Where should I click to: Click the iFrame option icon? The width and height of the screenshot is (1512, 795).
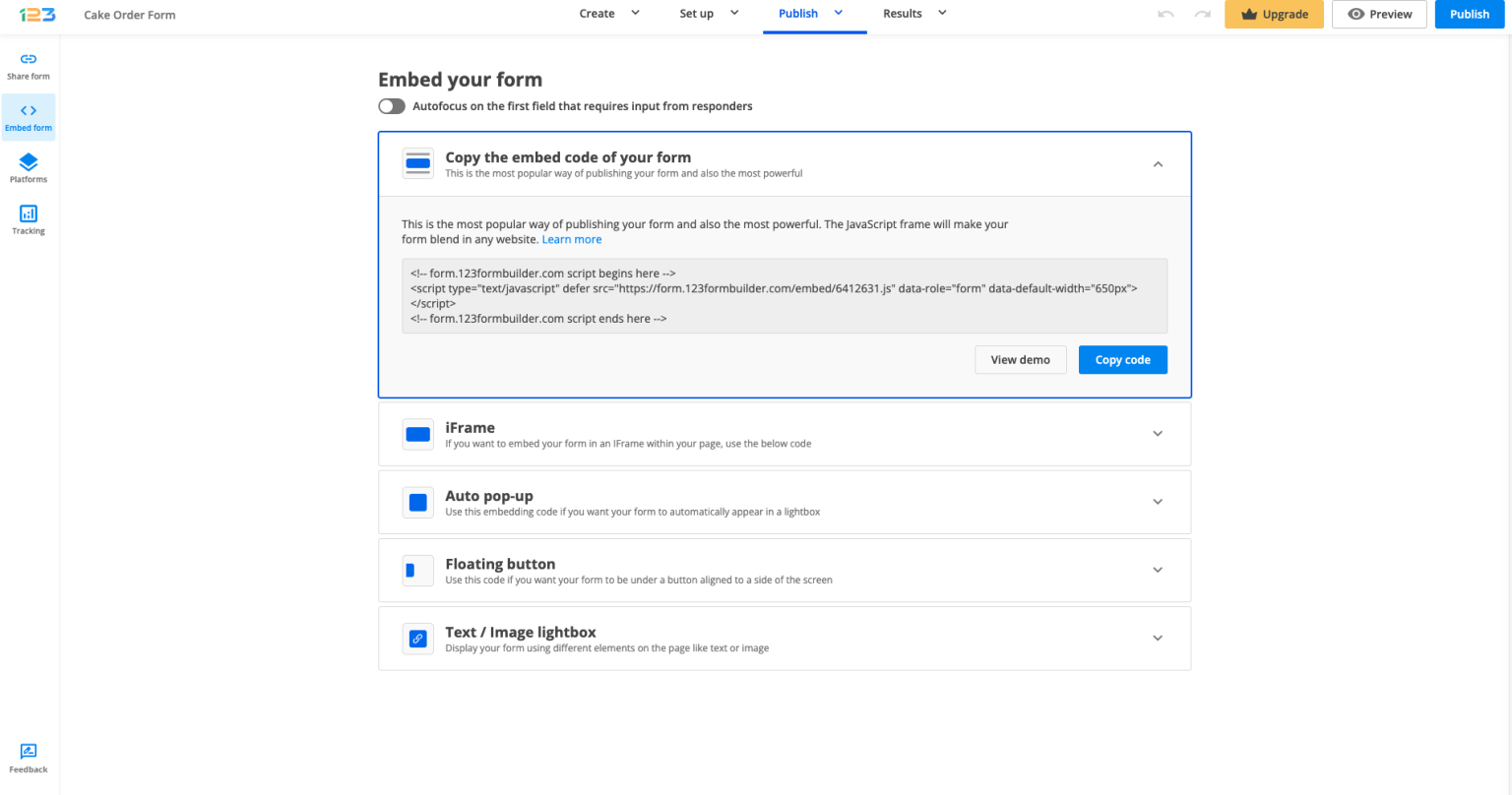coord(418,434)
